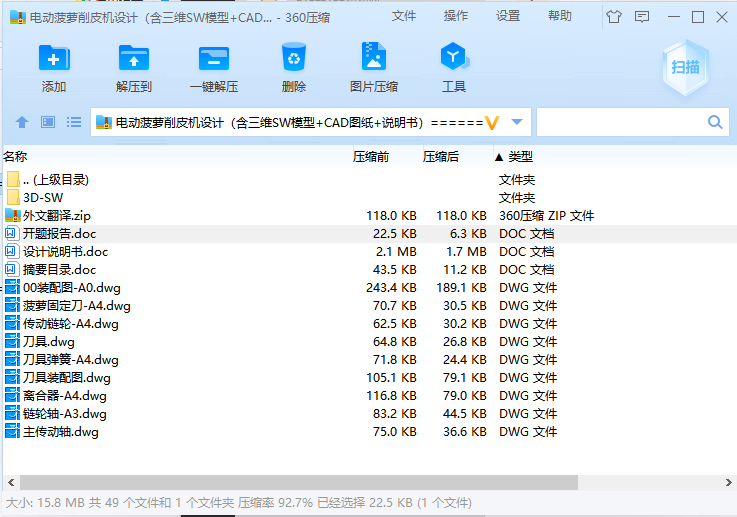737x517 pixels.
Task: Click the 扫描 (Scan) hexagon button
Action: 686,67
